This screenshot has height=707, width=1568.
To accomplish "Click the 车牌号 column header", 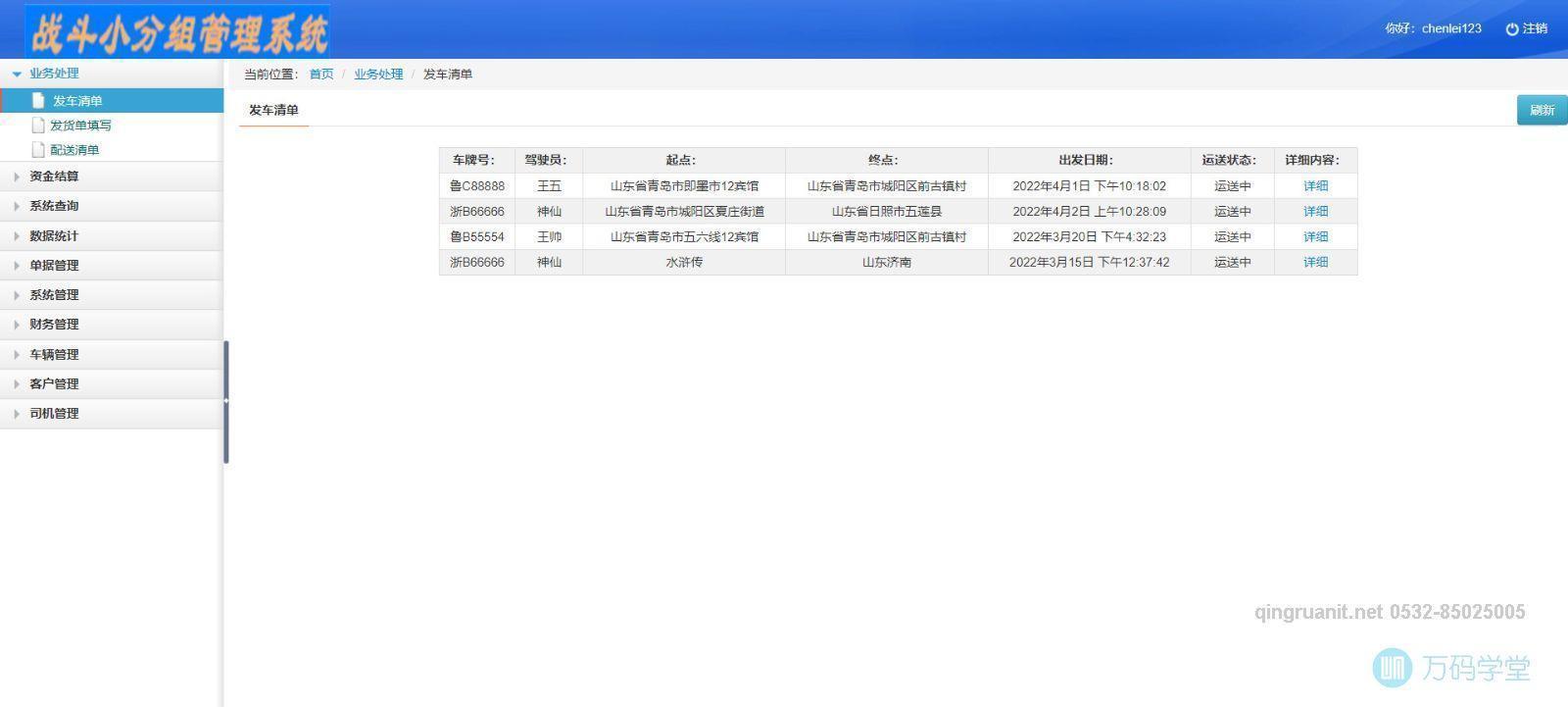I will coord(477,160).
